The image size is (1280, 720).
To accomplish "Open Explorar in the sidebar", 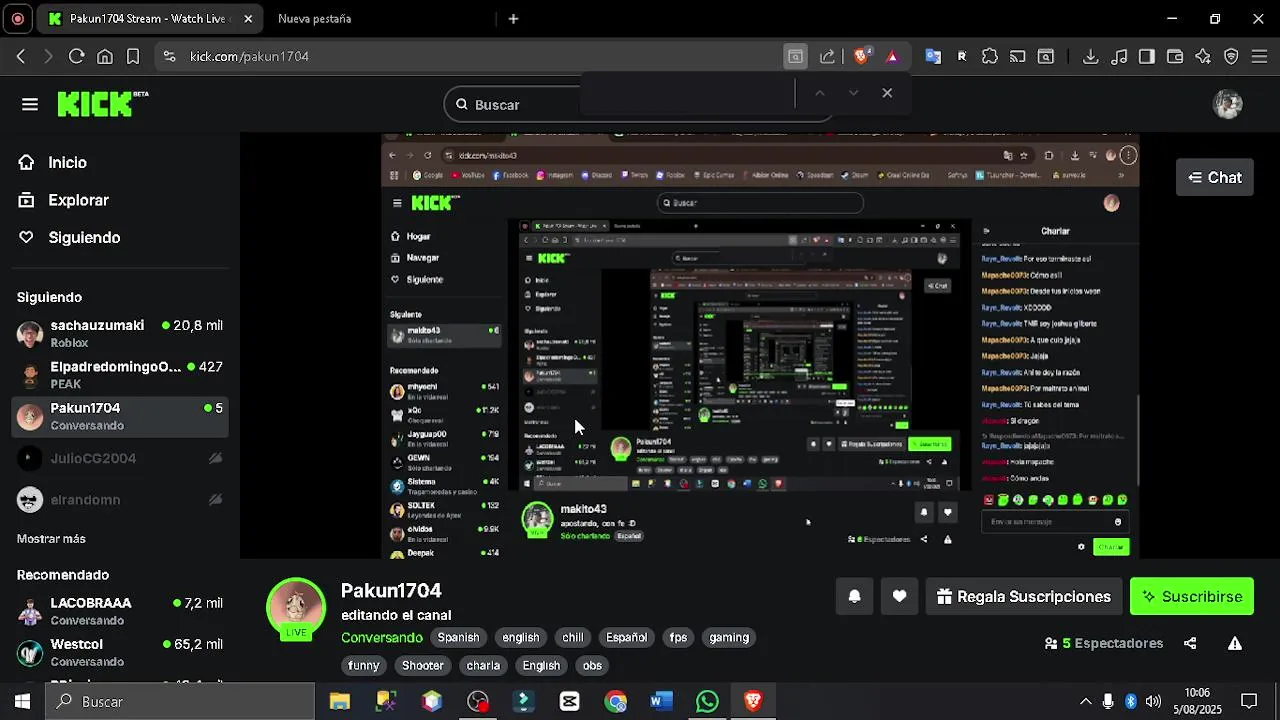I will 78,200.
